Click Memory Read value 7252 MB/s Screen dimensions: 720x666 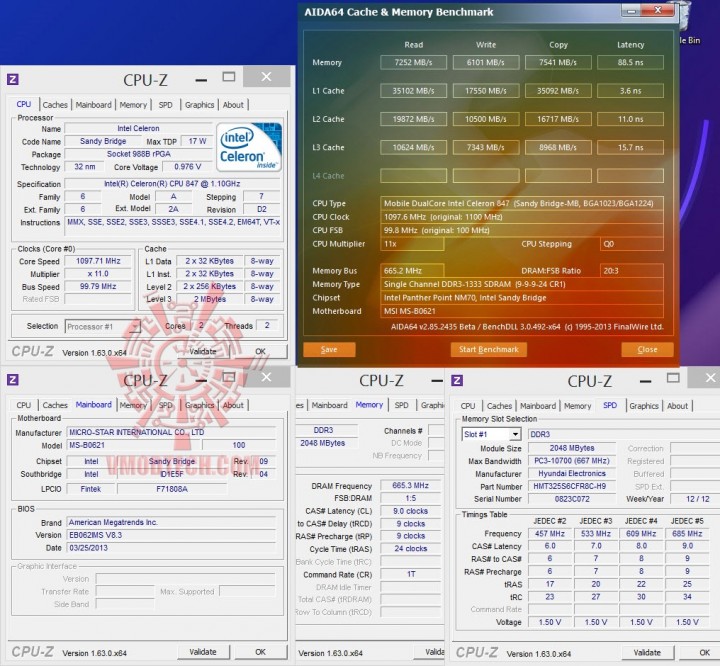(413, 62)
